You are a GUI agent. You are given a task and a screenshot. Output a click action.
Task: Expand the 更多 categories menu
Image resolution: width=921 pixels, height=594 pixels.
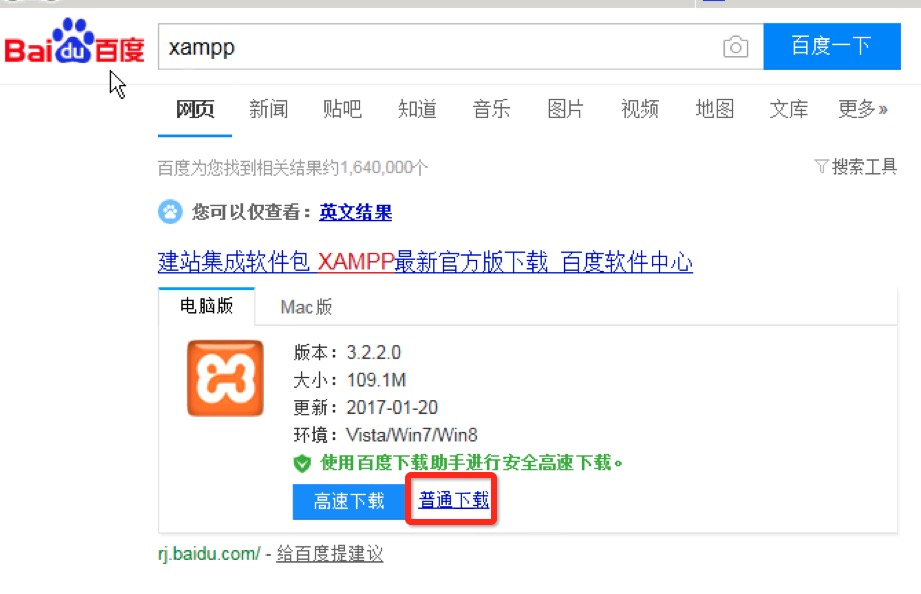tap(862, 109)
